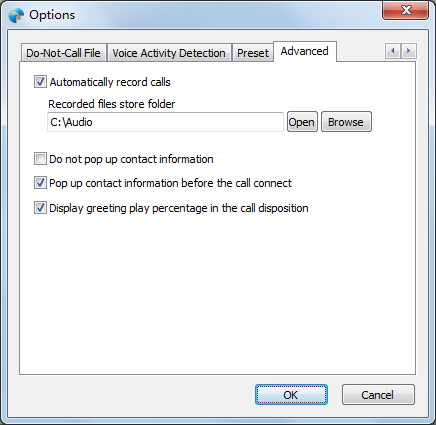The image size is (436, 425).
Task: Select the Preset tab
Action: (x=253, y=53)
